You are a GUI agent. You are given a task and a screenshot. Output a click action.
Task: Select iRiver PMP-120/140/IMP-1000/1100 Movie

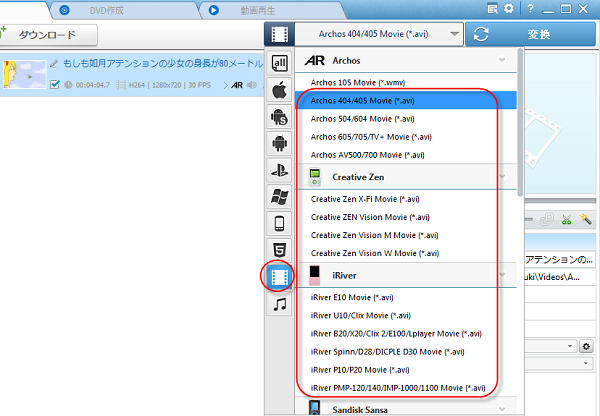[x=406, y=388]
